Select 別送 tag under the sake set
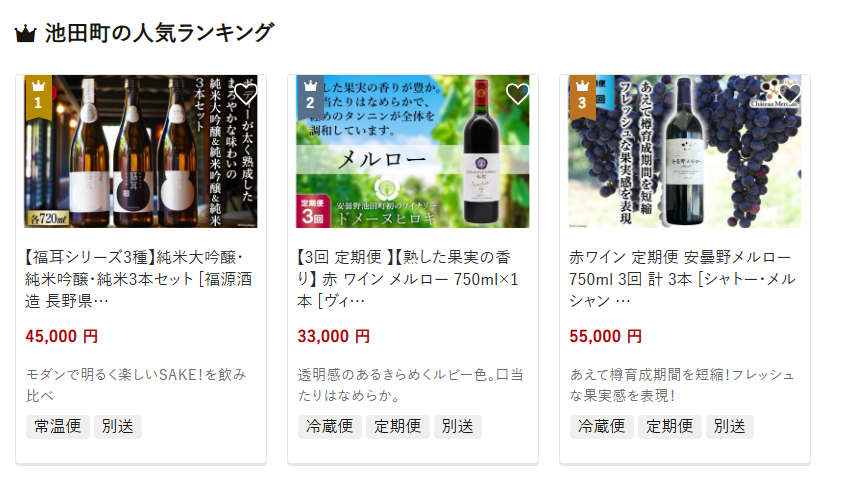Image resolution: width=845 pixels, height=490 pixels. (x=117, y=426)
